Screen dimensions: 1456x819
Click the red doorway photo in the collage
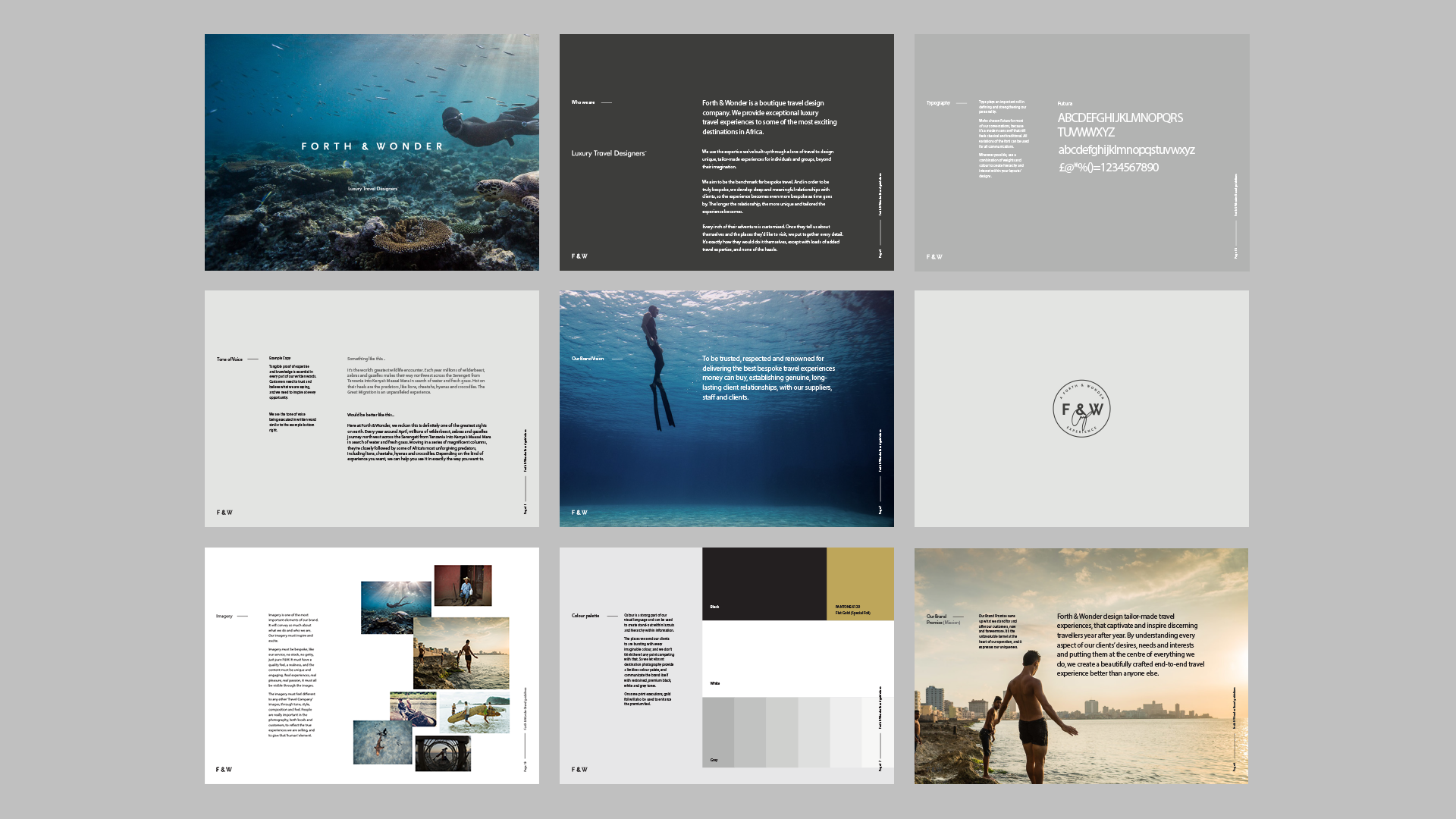click(463, 585)
